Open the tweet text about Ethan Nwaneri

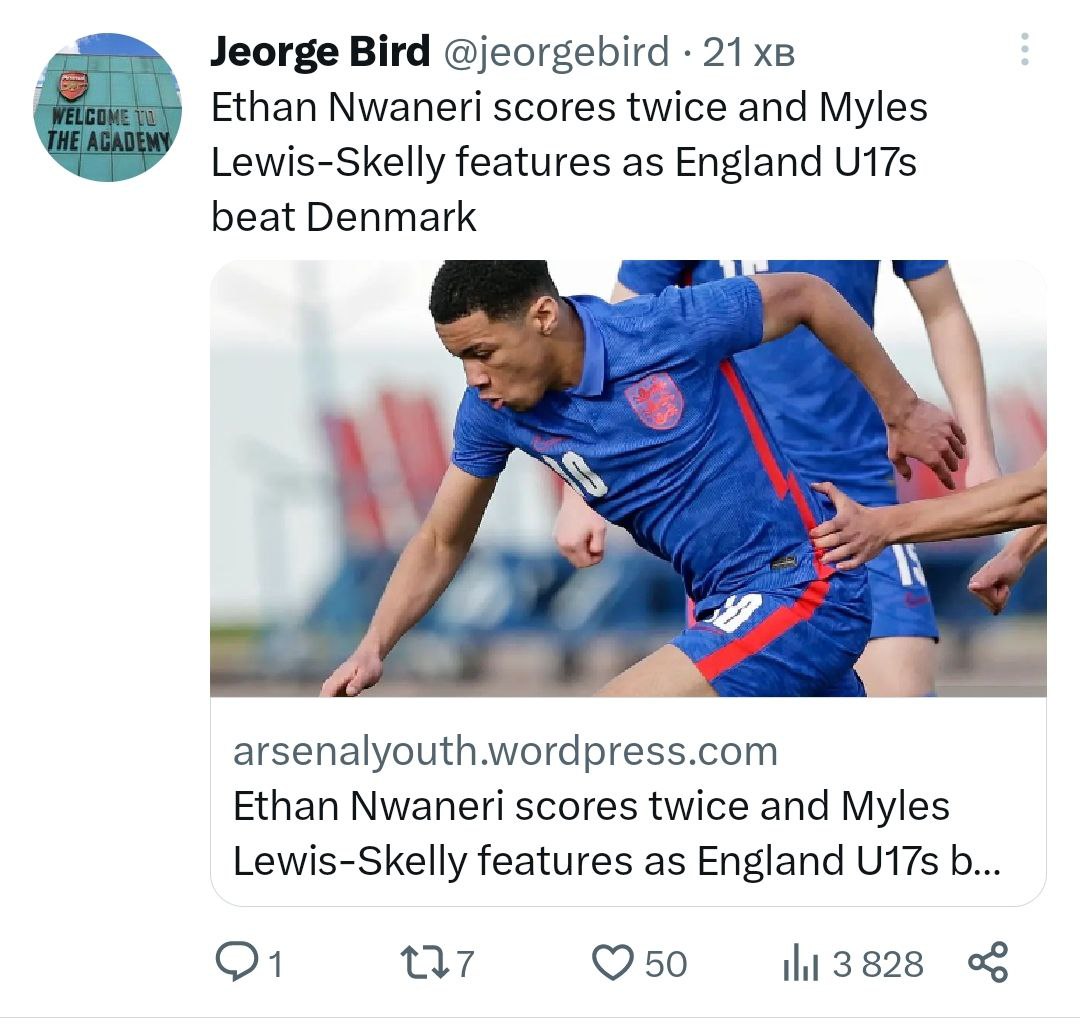568,162
